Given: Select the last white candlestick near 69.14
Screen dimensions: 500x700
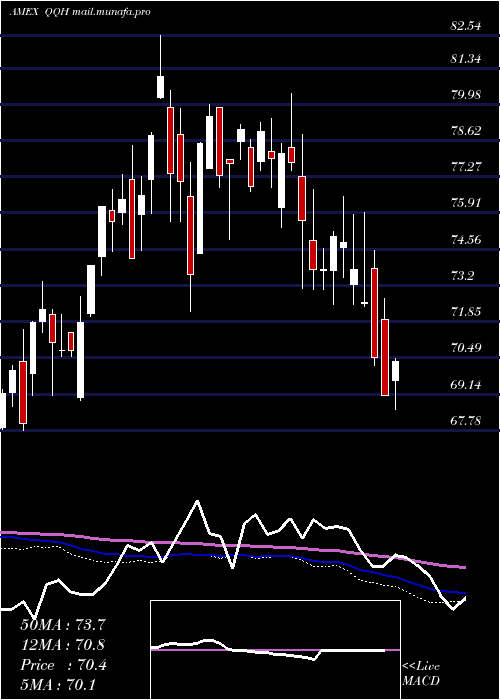Looking at the screenshot, I should [x=396, y=371].
